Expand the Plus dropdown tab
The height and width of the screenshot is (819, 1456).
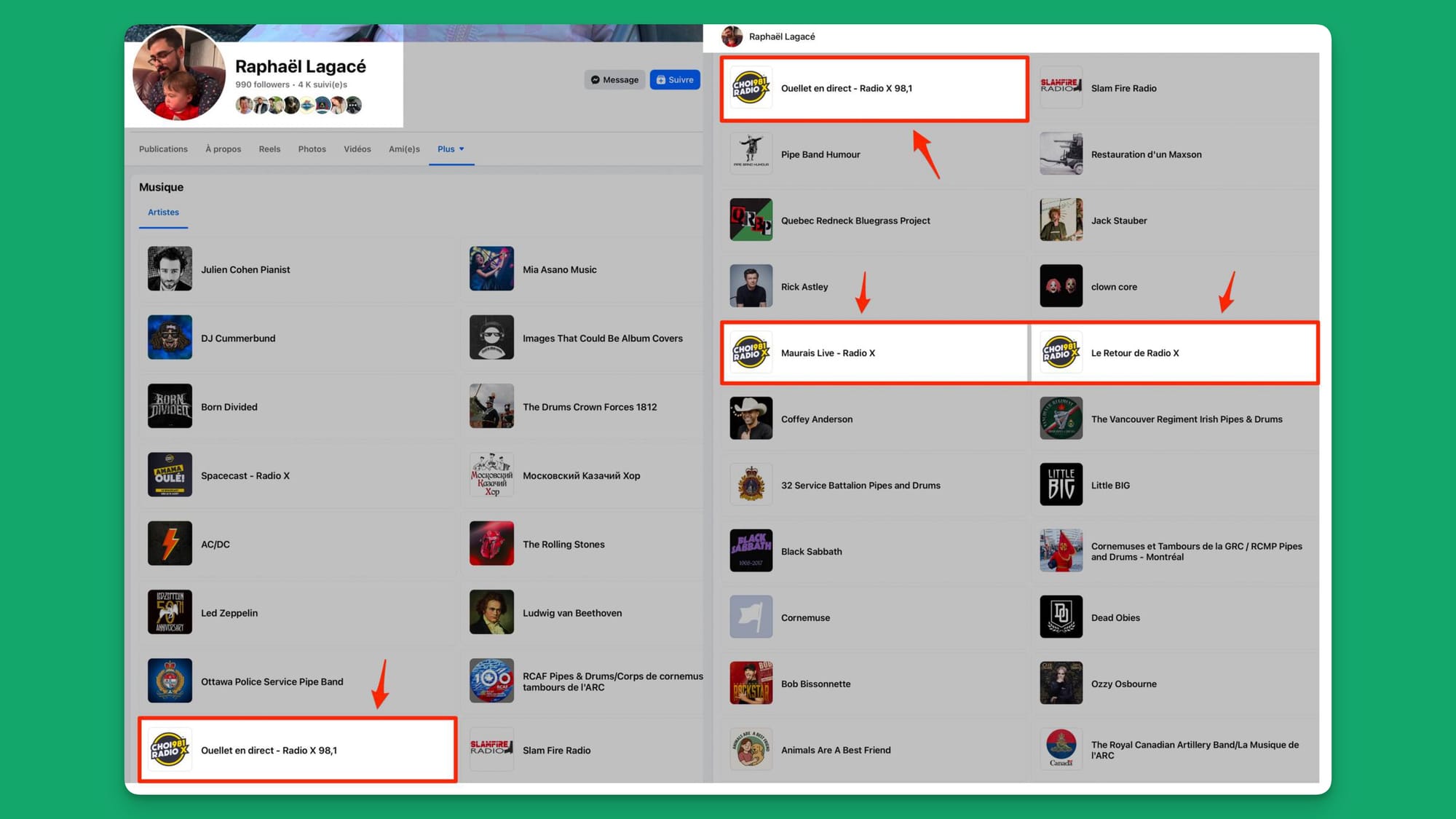point(451,149)
